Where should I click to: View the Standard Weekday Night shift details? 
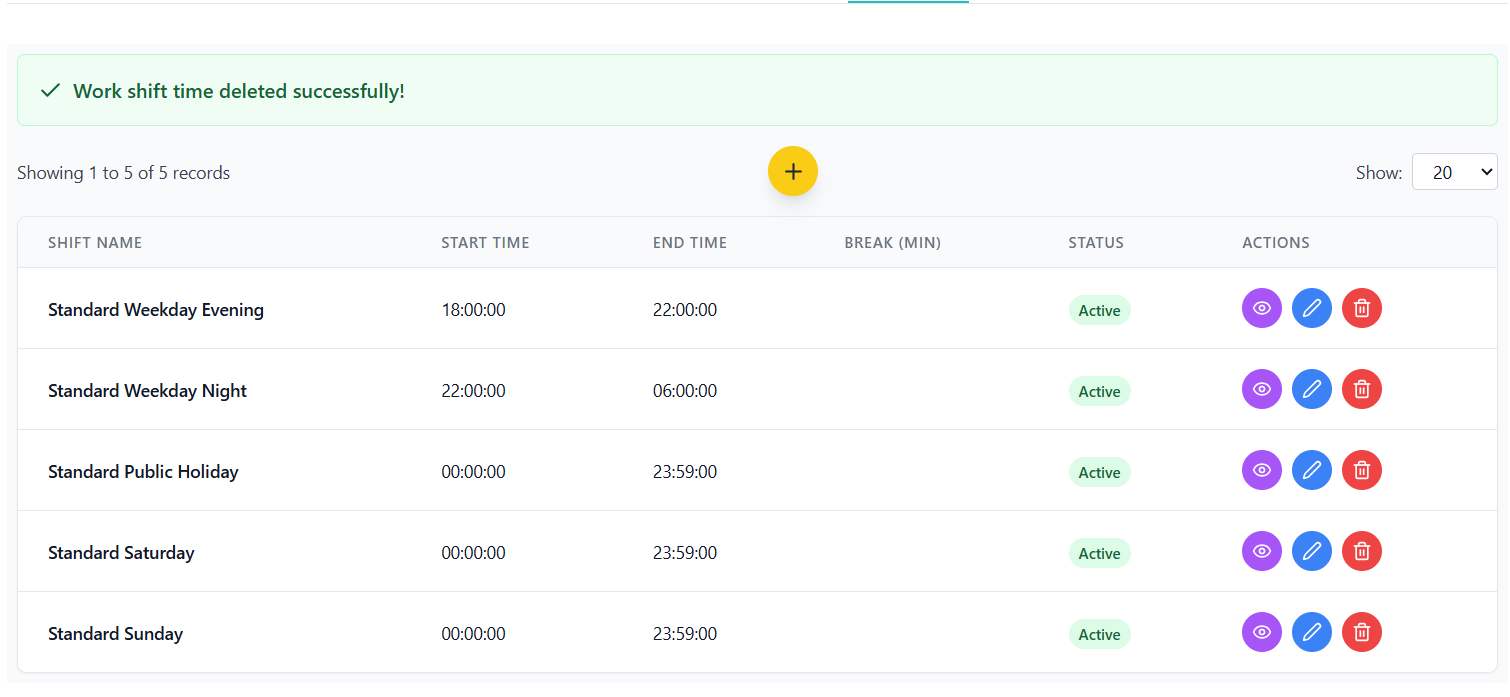coord(1261,389)
